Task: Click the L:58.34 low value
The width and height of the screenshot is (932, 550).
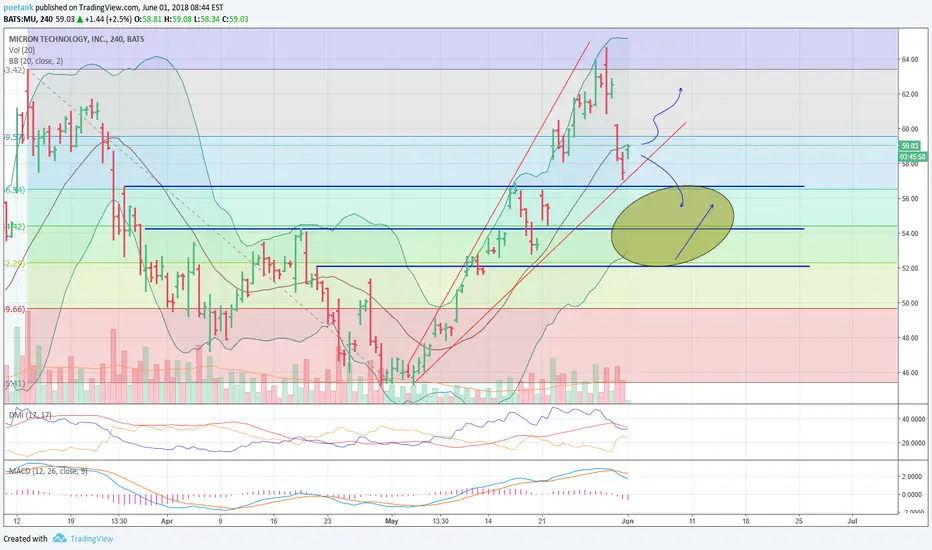Action: point(206,19)
